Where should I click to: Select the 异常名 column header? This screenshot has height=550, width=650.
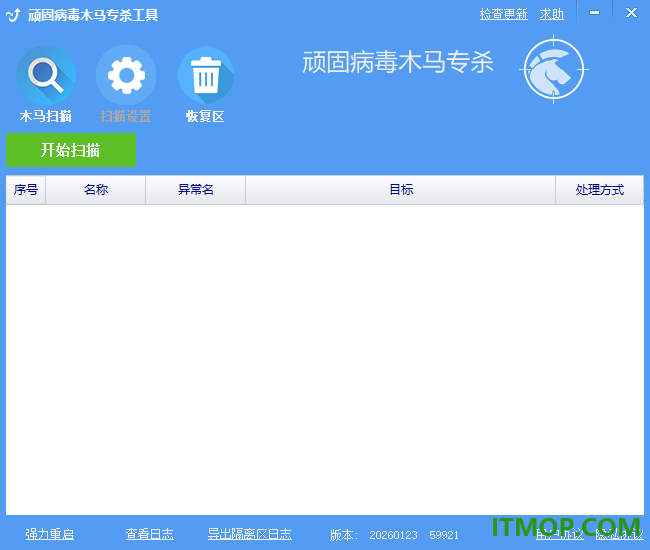click(196, 190)
